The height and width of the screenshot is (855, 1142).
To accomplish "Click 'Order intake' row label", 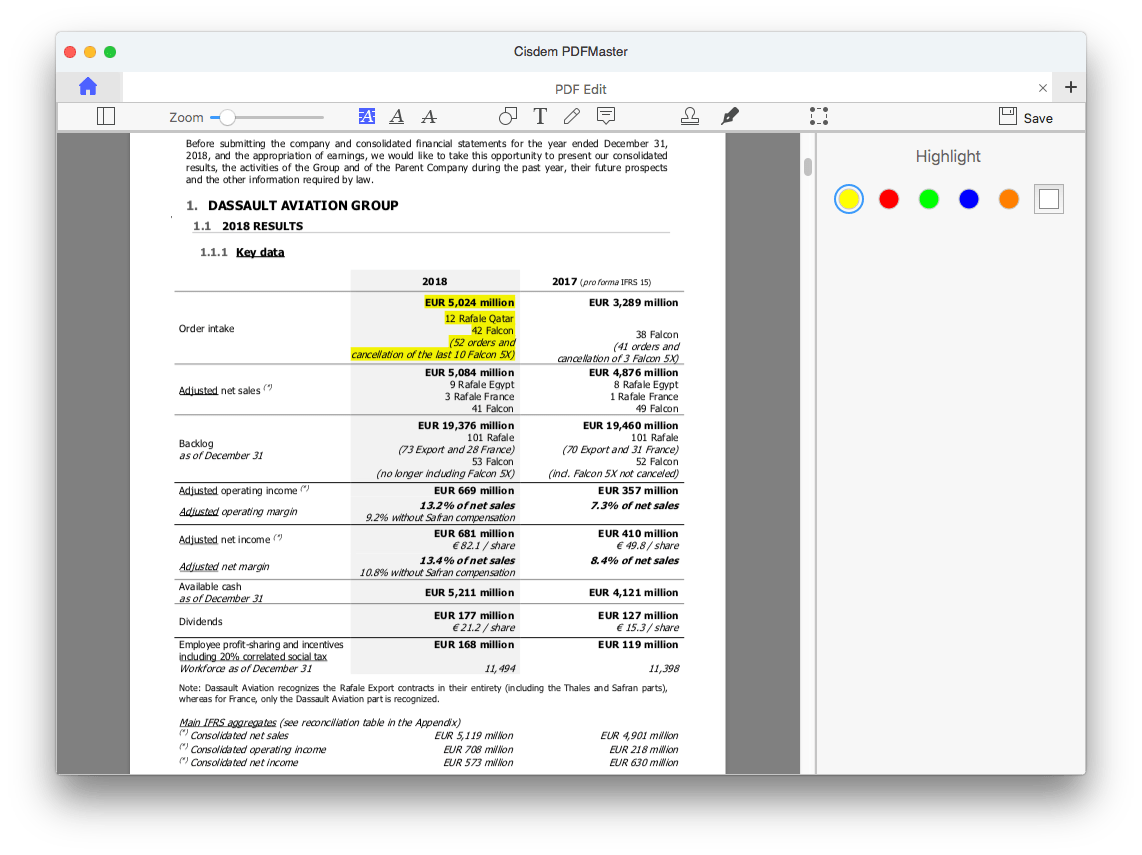I will pyautogui.click(x=206, y=328).
